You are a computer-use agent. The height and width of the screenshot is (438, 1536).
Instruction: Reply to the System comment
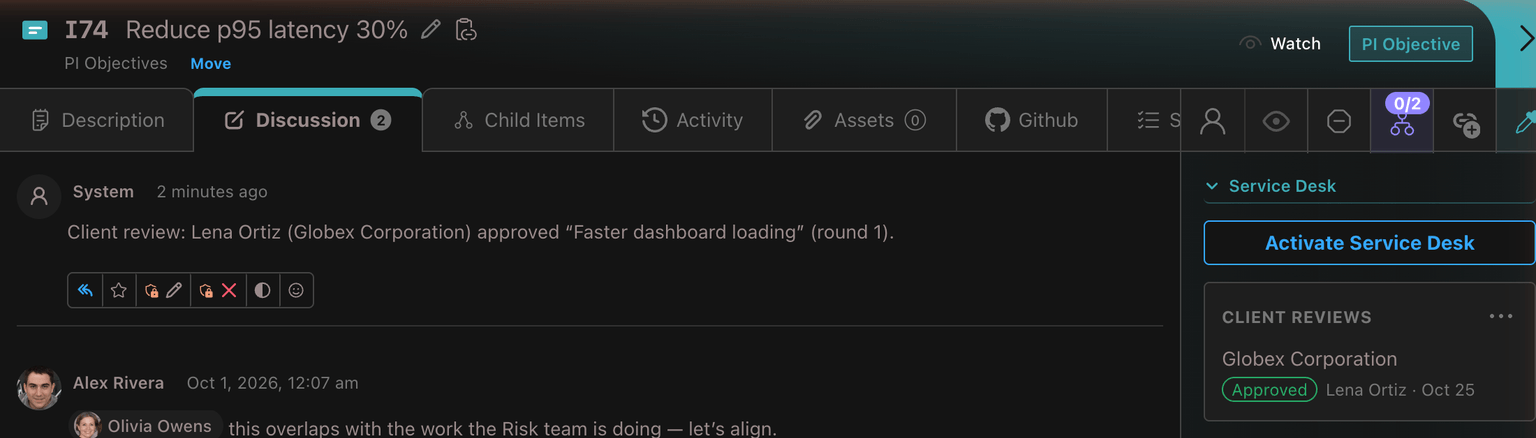tap(85, 290)
